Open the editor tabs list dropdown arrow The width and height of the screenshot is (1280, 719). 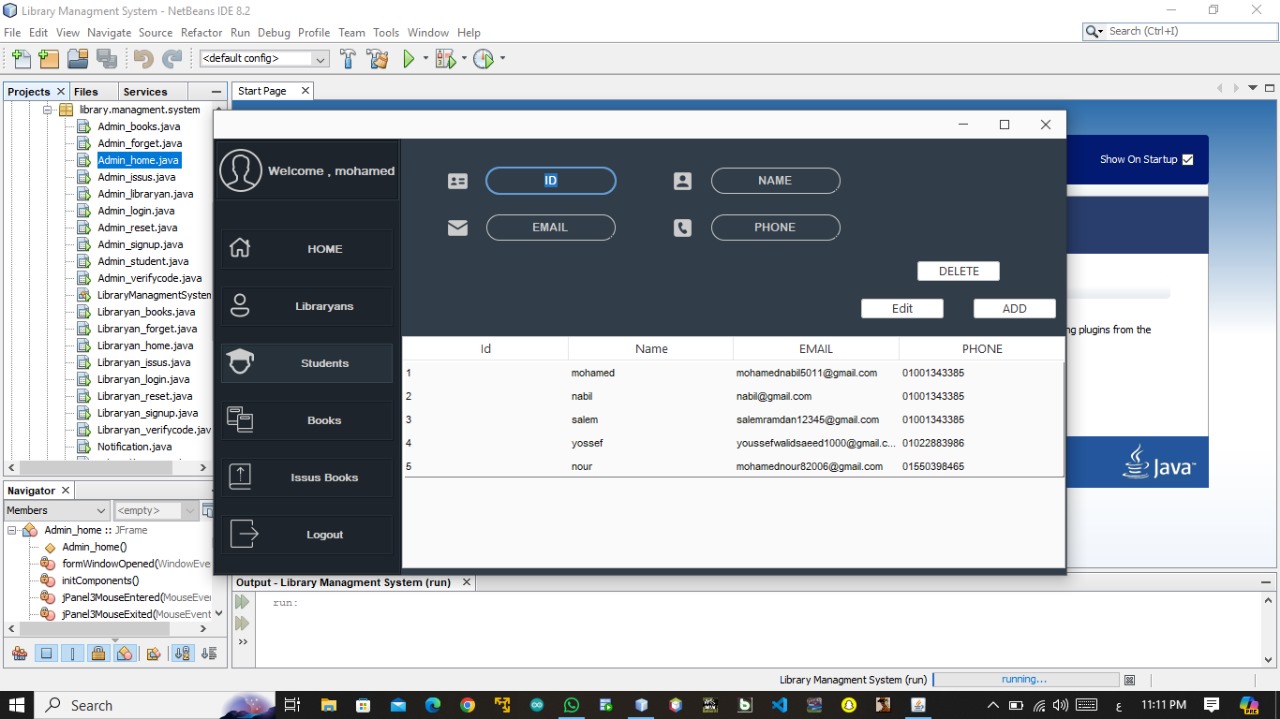pyautogui.click(x=1252, y=89)
